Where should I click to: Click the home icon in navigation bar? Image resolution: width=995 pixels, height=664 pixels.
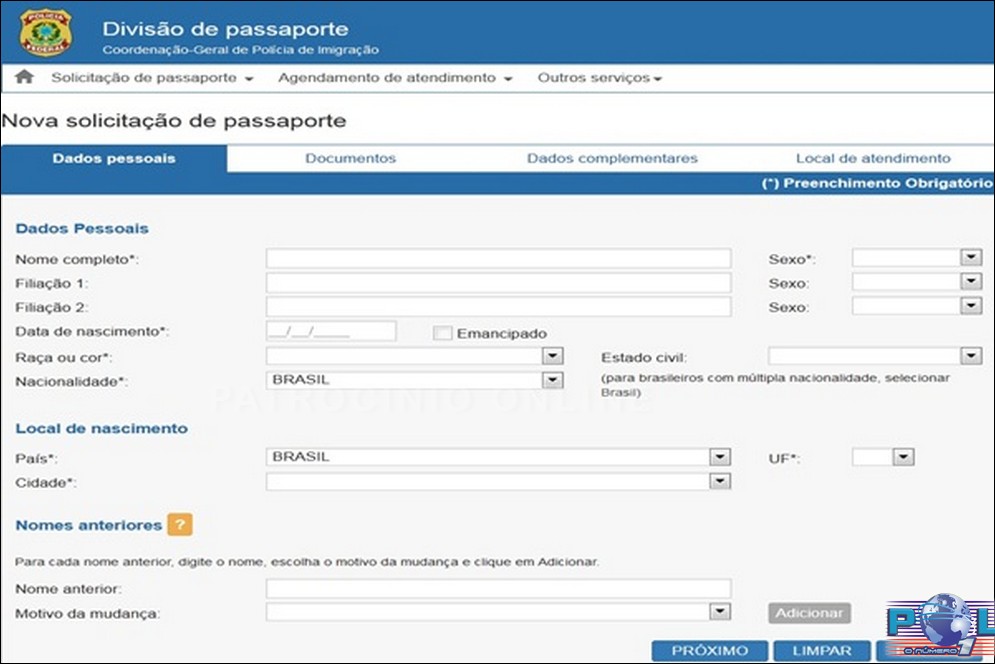click(25, 77)
